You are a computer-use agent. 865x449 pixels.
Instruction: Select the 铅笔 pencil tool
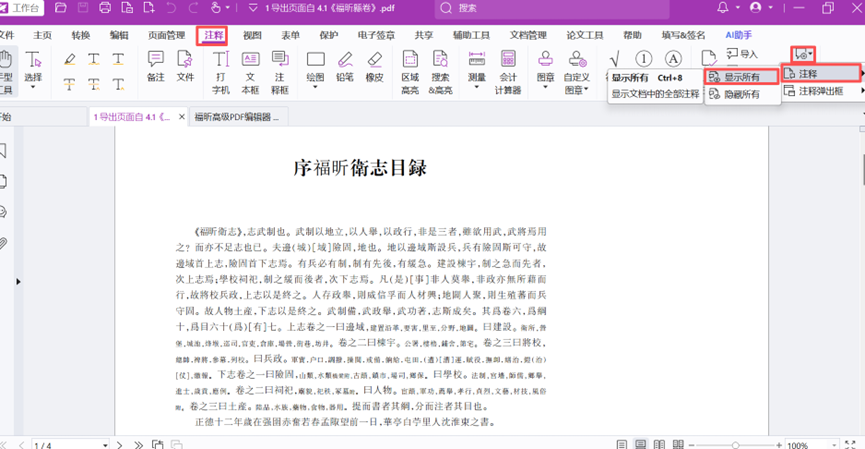pos(344,66)
